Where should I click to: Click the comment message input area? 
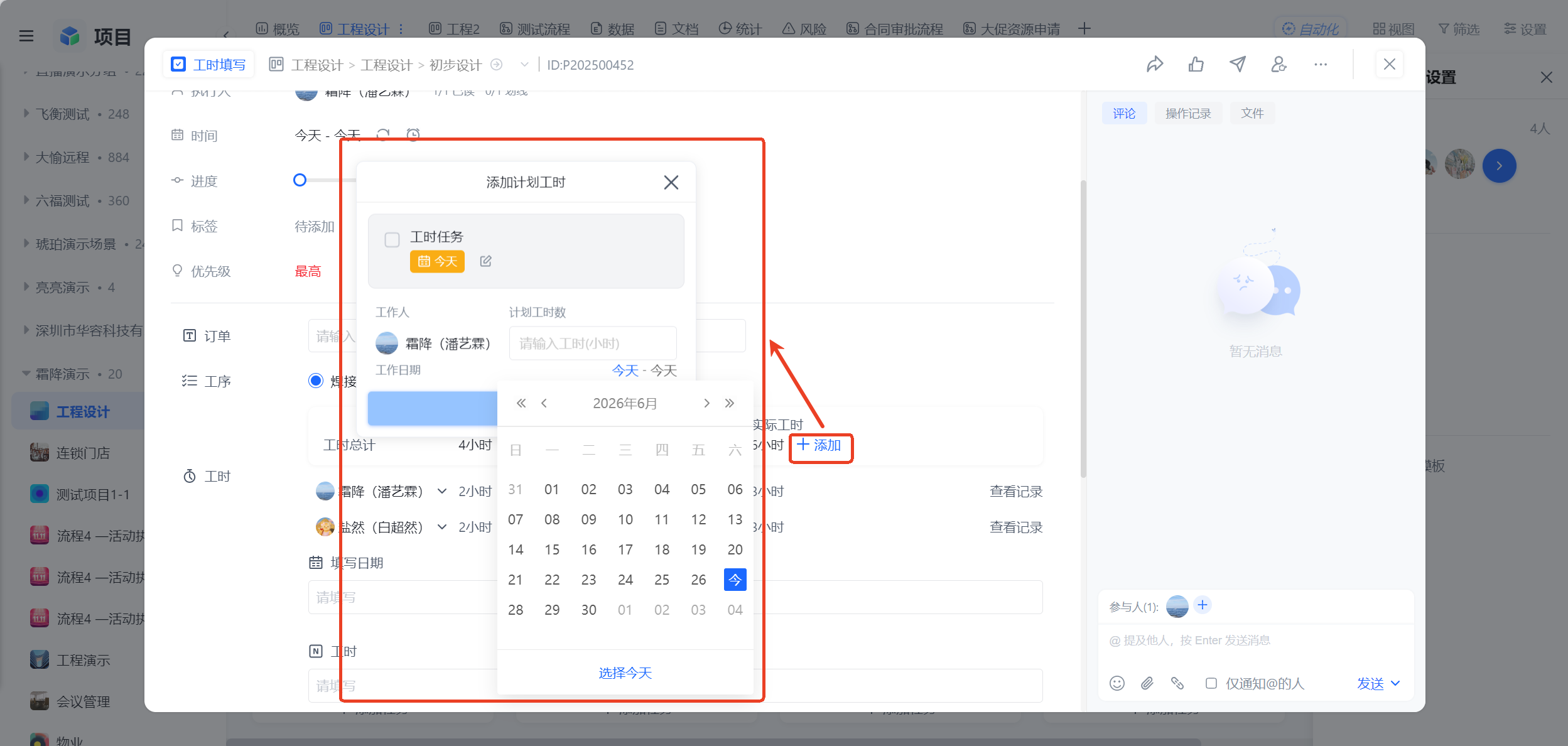tap(1256, 641)
